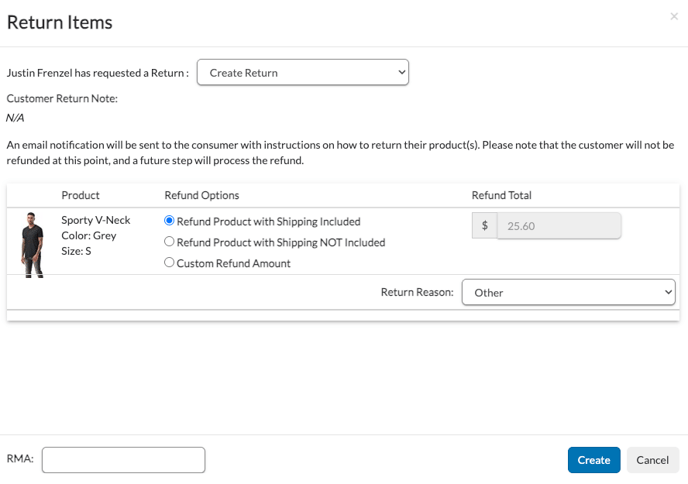This screenshot has width=688, height=484.
Task: Click the Refund Total column header
Action: 501,195
